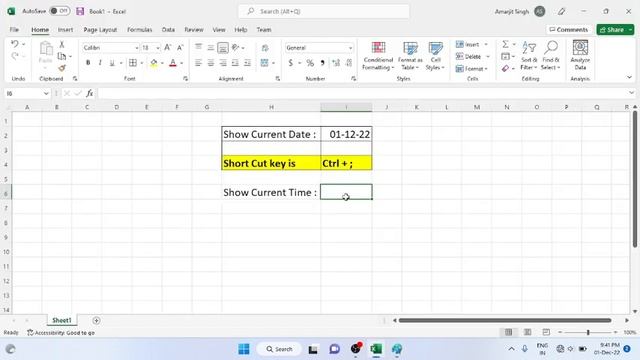Open the File tab
This screenshot has height=360, width=640.
14,30
